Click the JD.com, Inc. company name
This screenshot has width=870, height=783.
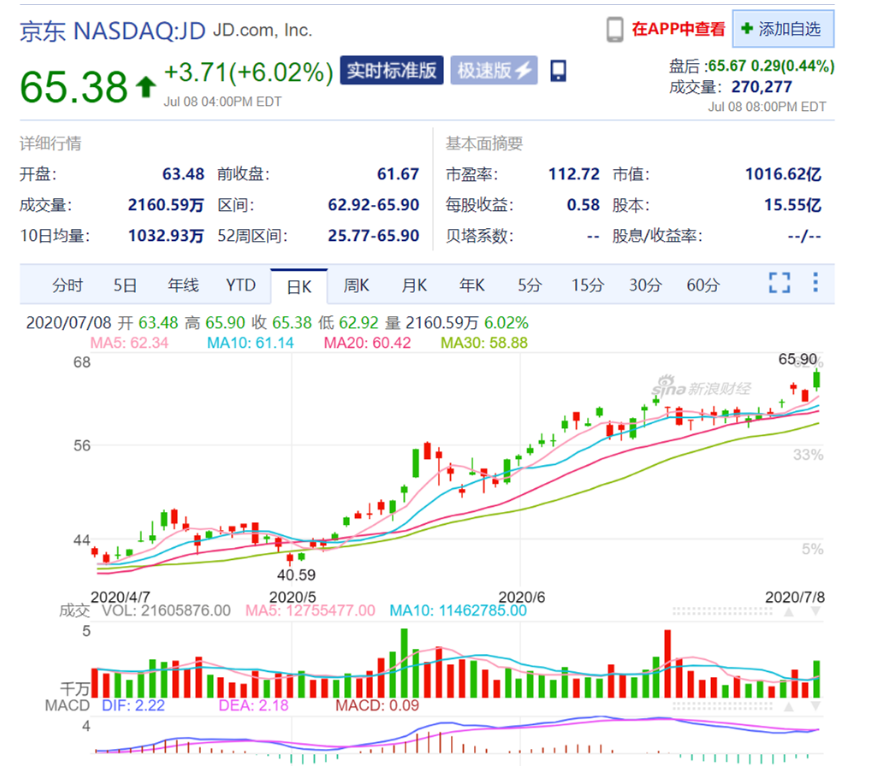[x=262, y=30]
